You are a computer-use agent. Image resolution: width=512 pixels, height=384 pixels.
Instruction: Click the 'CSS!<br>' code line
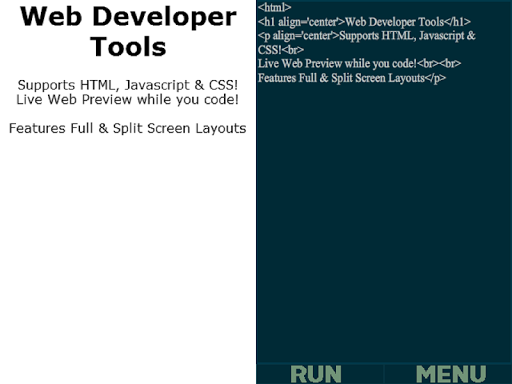click(281, 50)
